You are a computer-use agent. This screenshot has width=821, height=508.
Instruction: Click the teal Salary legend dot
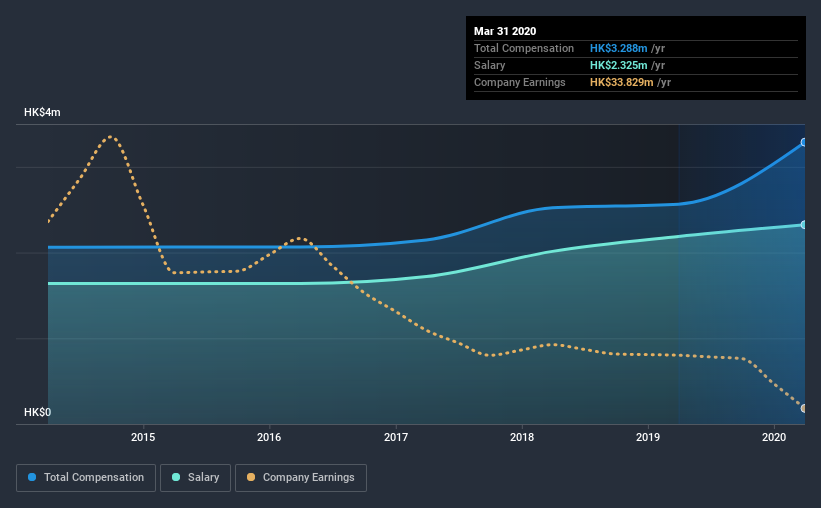176,477
